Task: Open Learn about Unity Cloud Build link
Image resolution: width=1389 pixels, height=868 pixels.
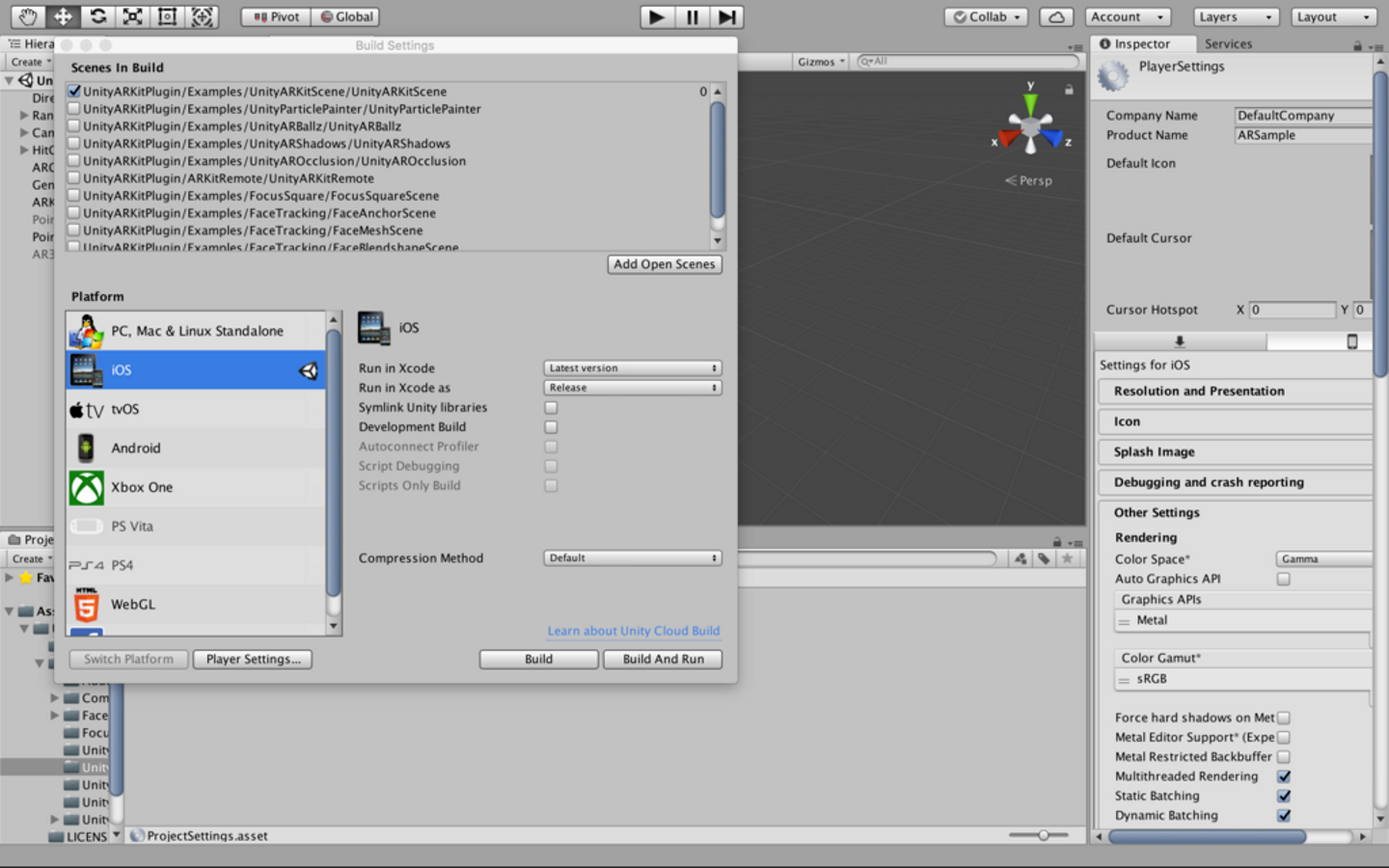Action: tap(634, 631)
